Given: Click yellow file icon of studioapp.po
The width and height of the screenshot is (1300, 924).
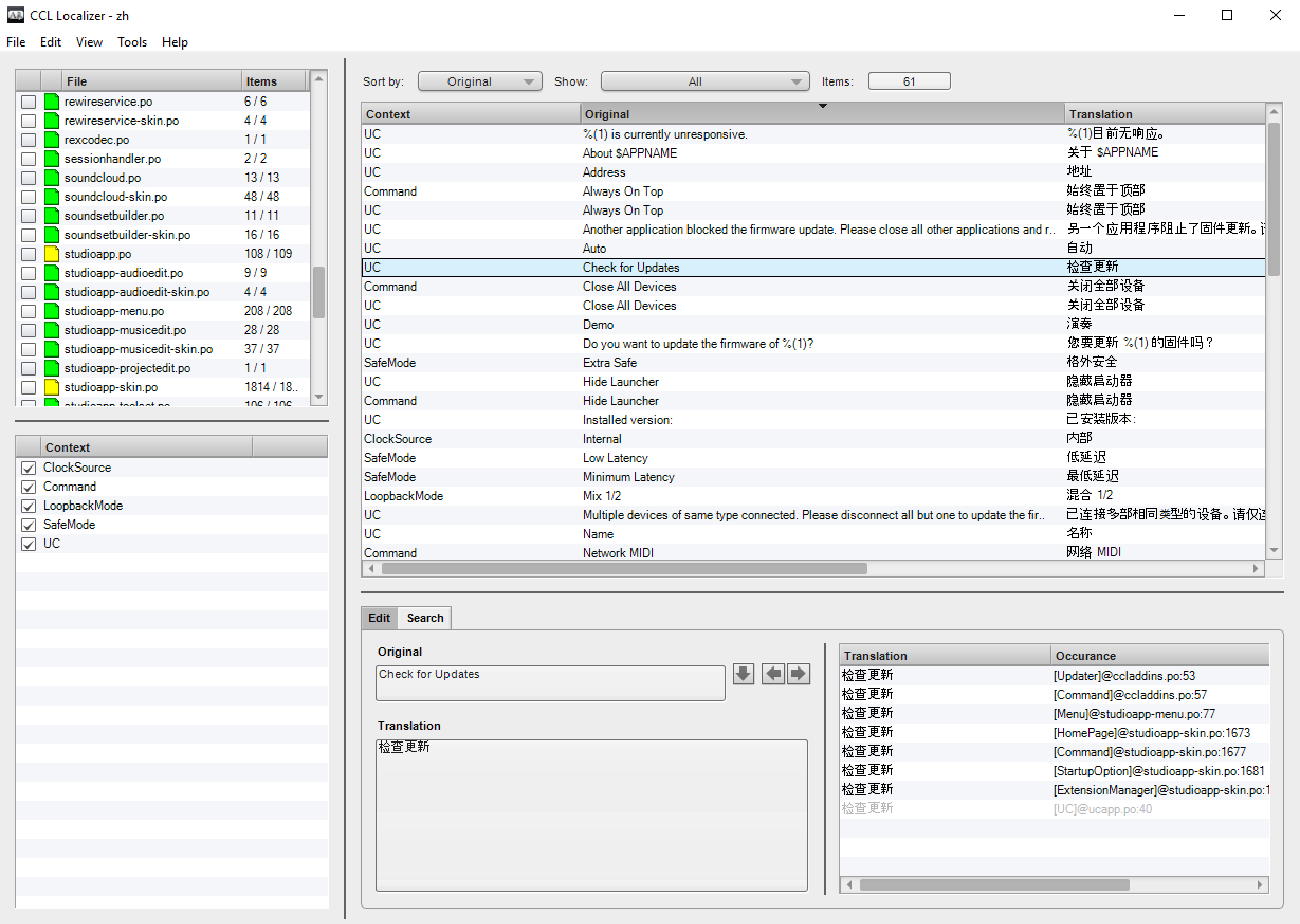Looking at the screenshot, I should pos(52,254).
